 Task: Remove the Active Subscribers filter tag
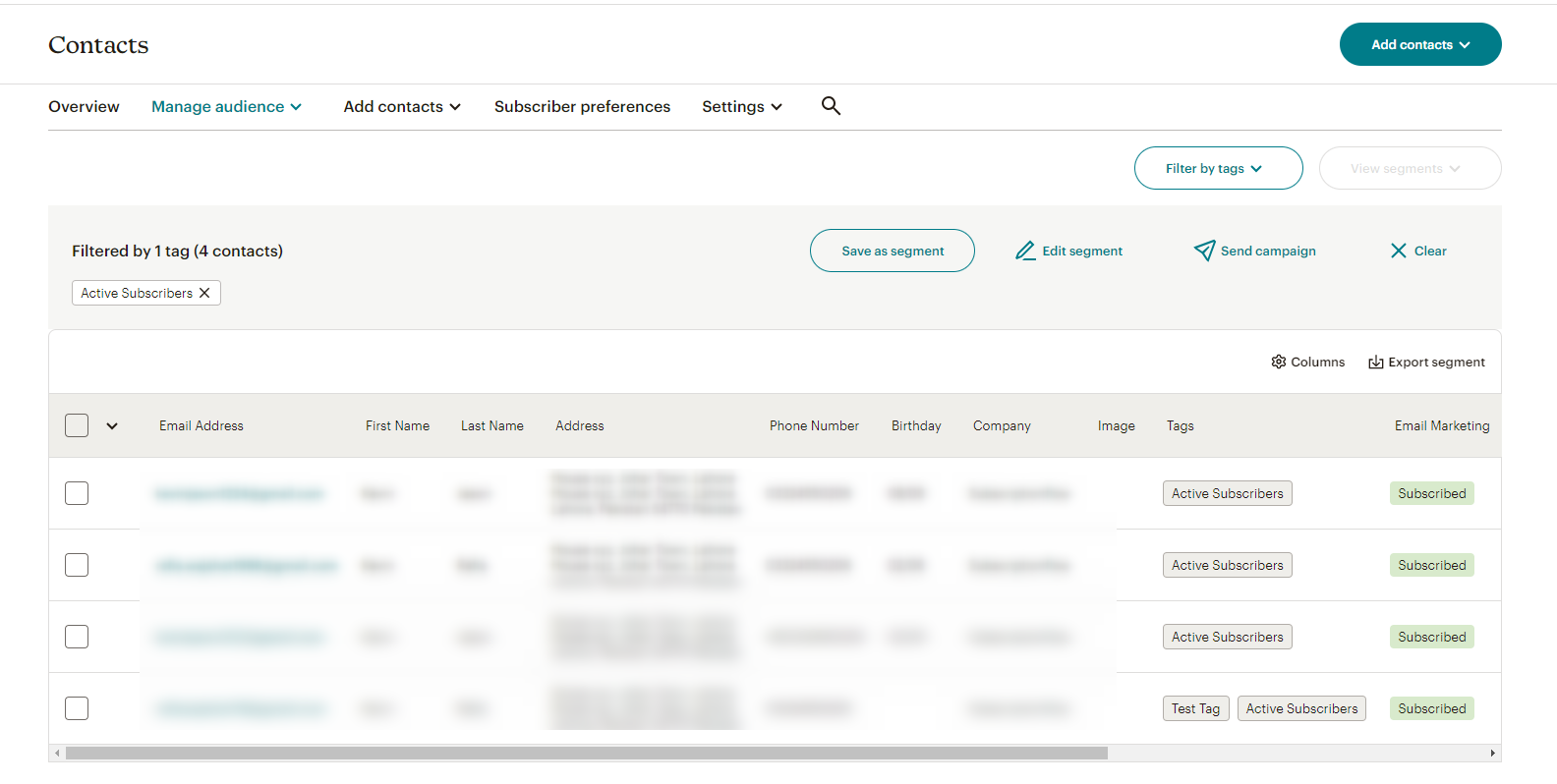point(204,293)
